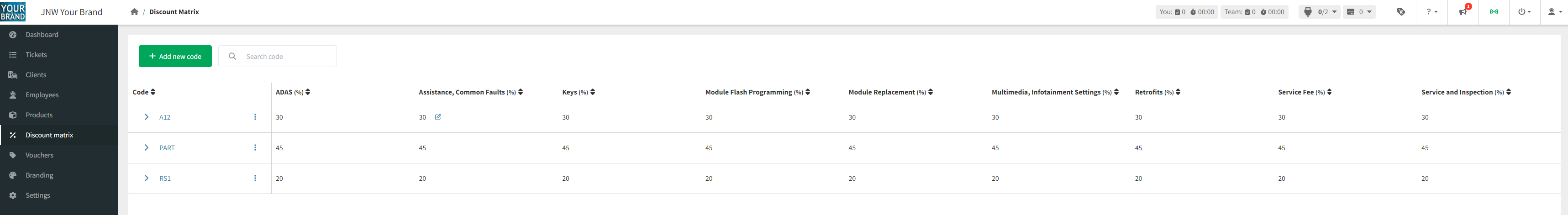
Task: Open the question mark help dropdown
Action: [1431, 12]
